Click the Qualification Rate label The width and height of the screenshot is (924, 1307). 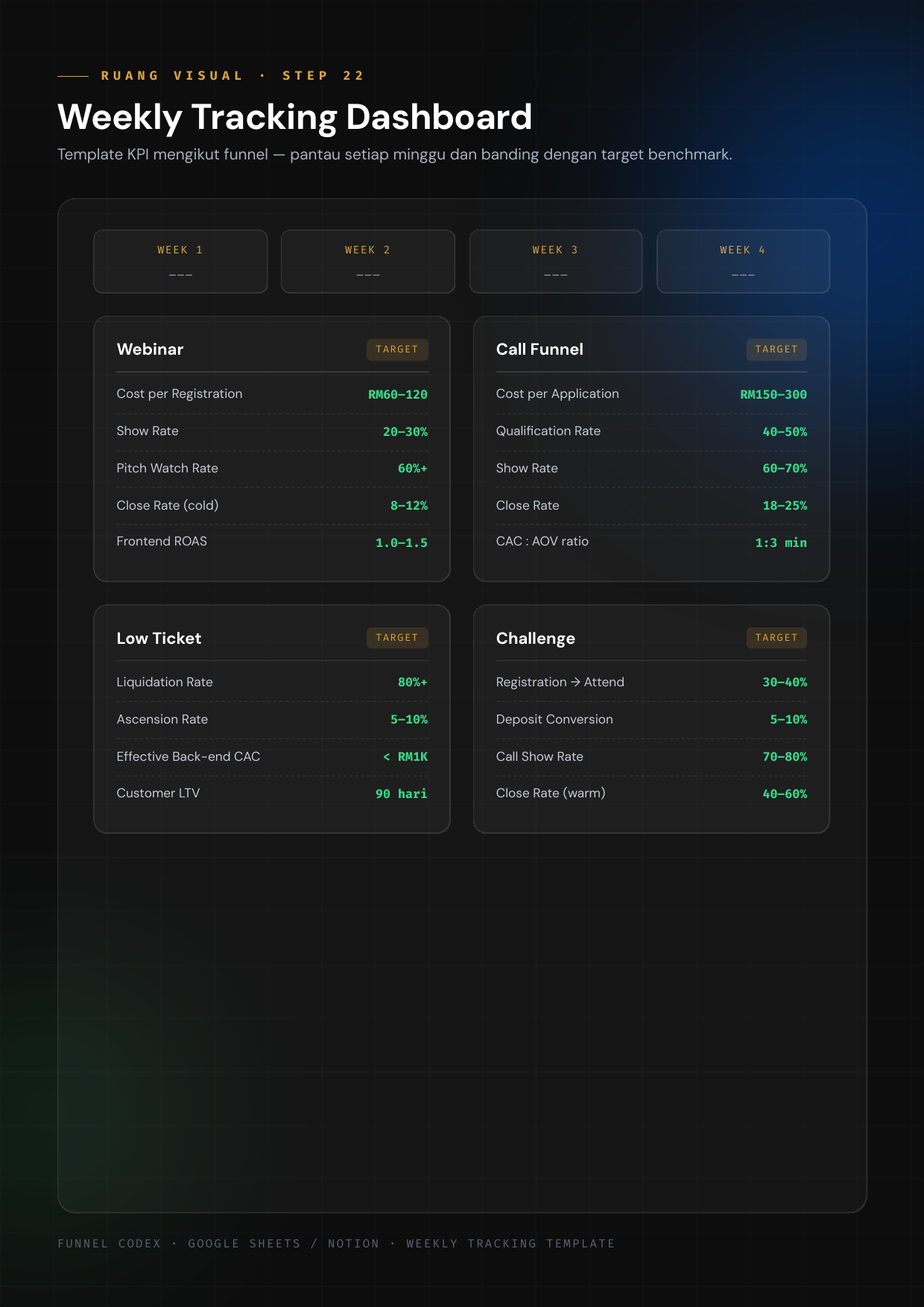point(548,431)
